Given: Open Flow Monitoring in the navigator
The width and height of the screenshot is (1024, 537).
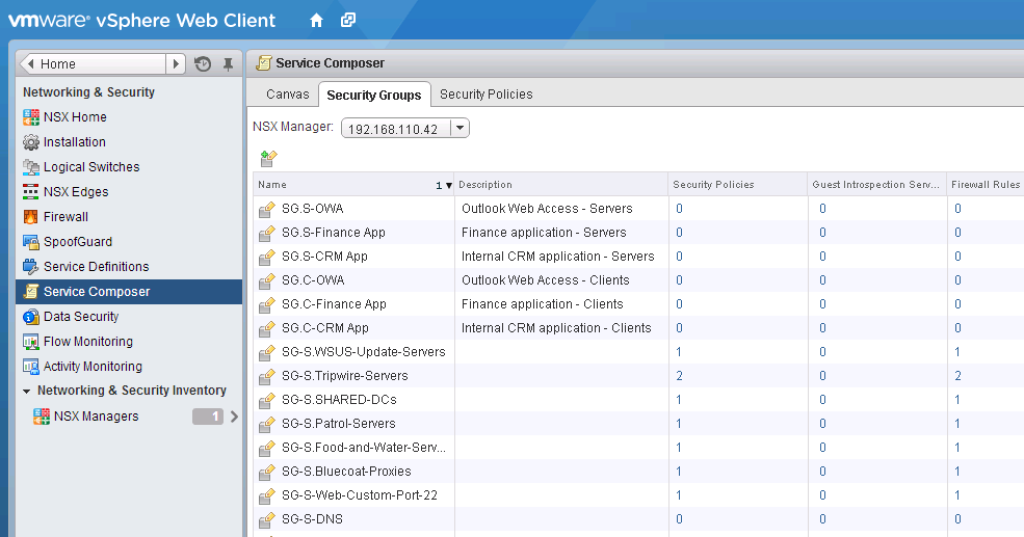Looking at the screenshot, I should 88,341.
